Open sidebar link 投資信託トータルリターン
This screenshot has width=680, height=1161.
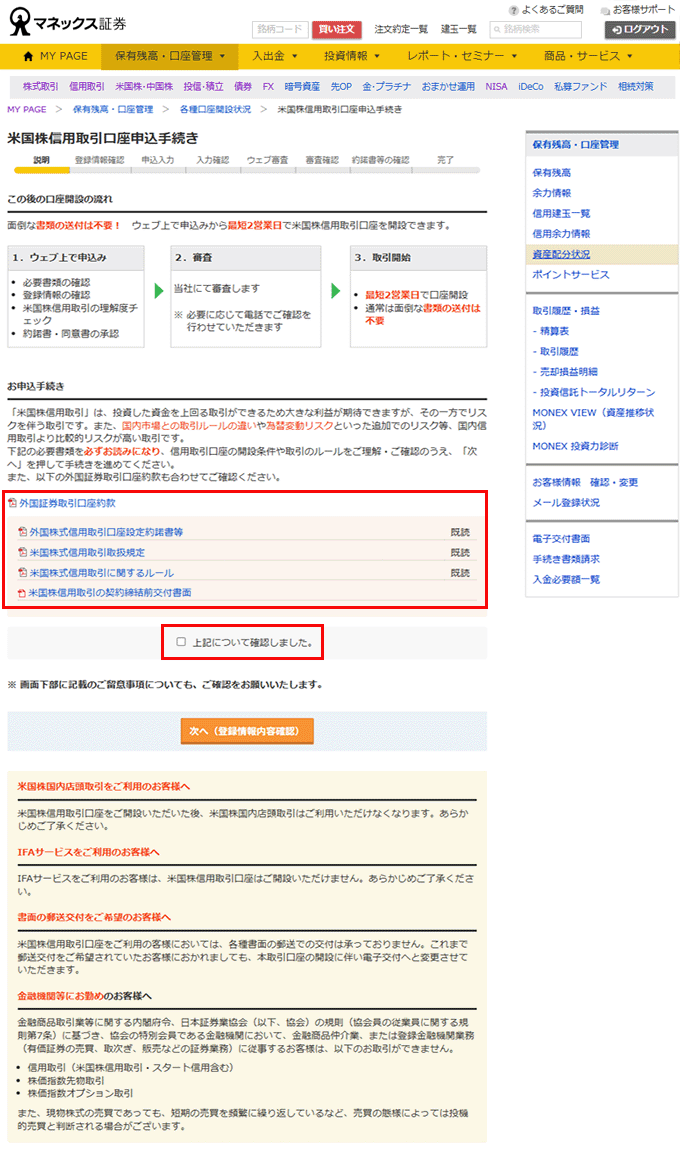tap(594, 392)
